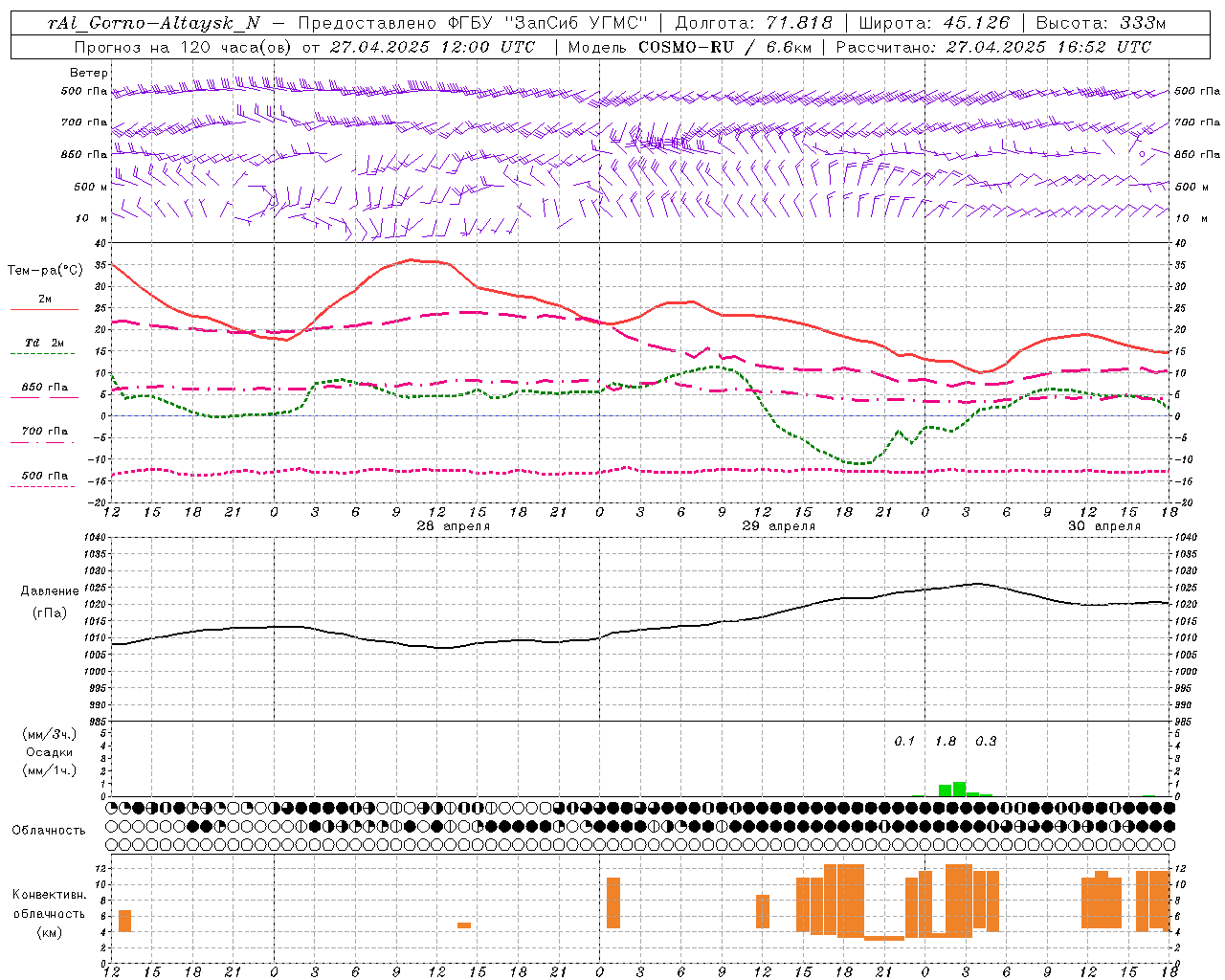Click the (мм/3ч.) precipitation unit label
This screenshot has width=1225, height=980.
(50, 734)
